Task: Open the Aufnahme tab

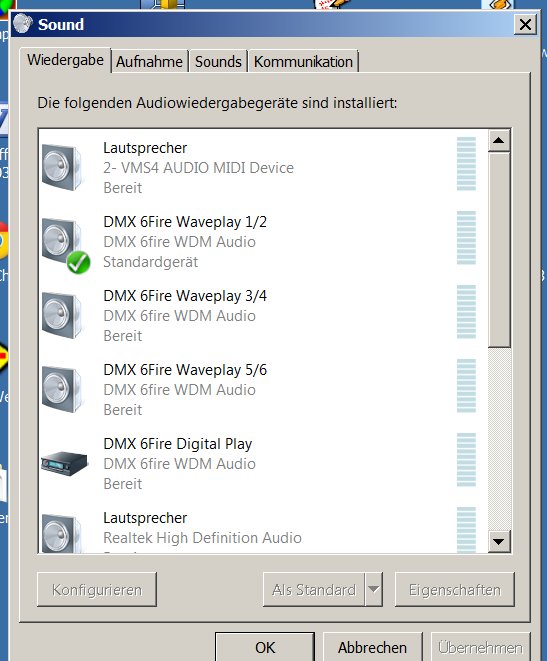Action: 149,62
